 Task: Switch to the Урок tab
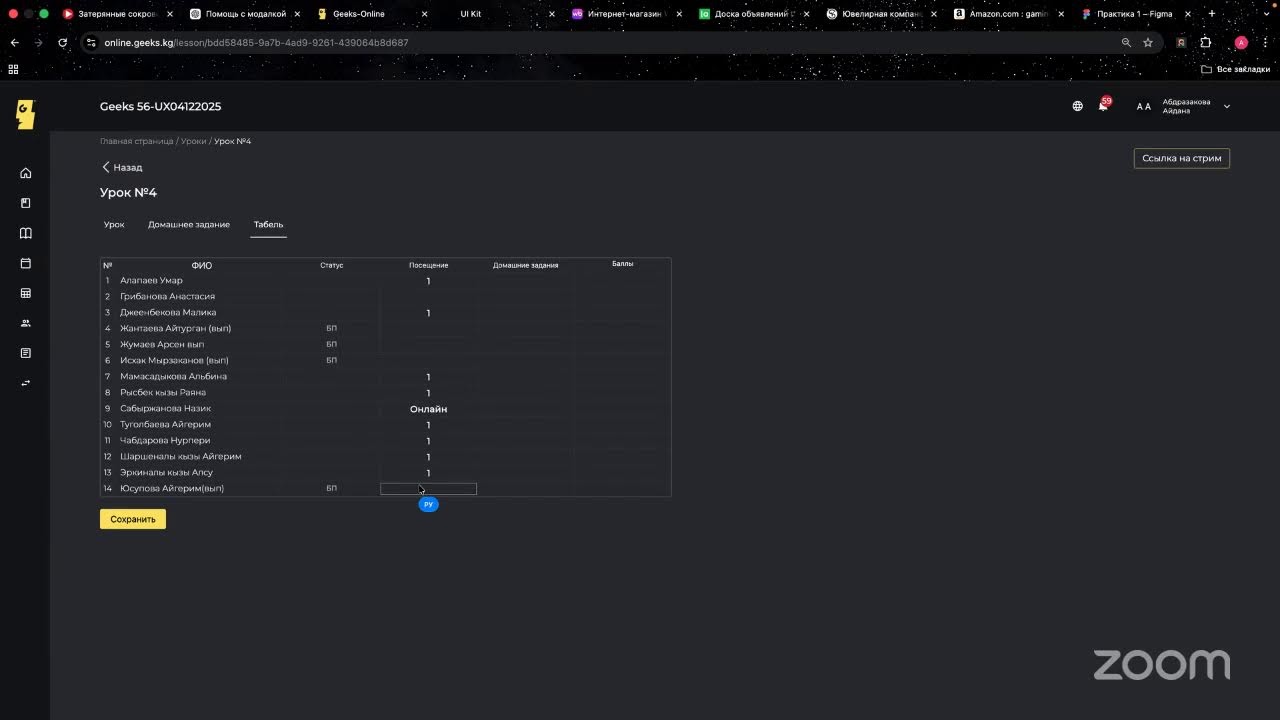pyautogui.click(x=114, y=225)
